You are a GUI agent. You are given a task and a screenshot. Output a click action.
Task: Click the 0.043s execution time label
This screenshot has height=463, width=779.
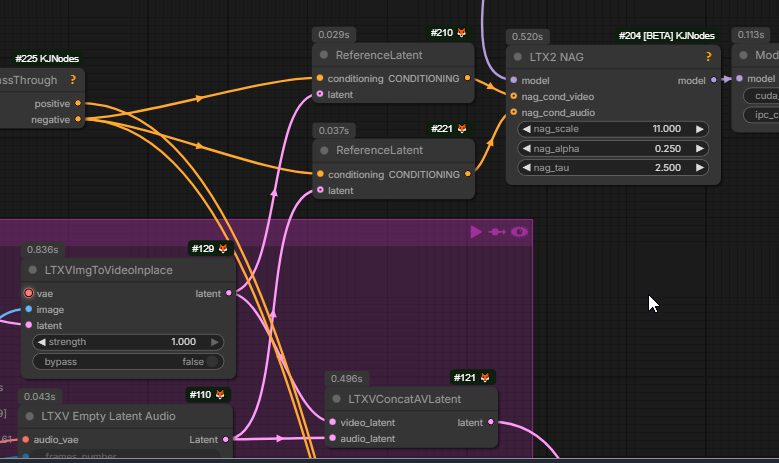click(40, 396)
